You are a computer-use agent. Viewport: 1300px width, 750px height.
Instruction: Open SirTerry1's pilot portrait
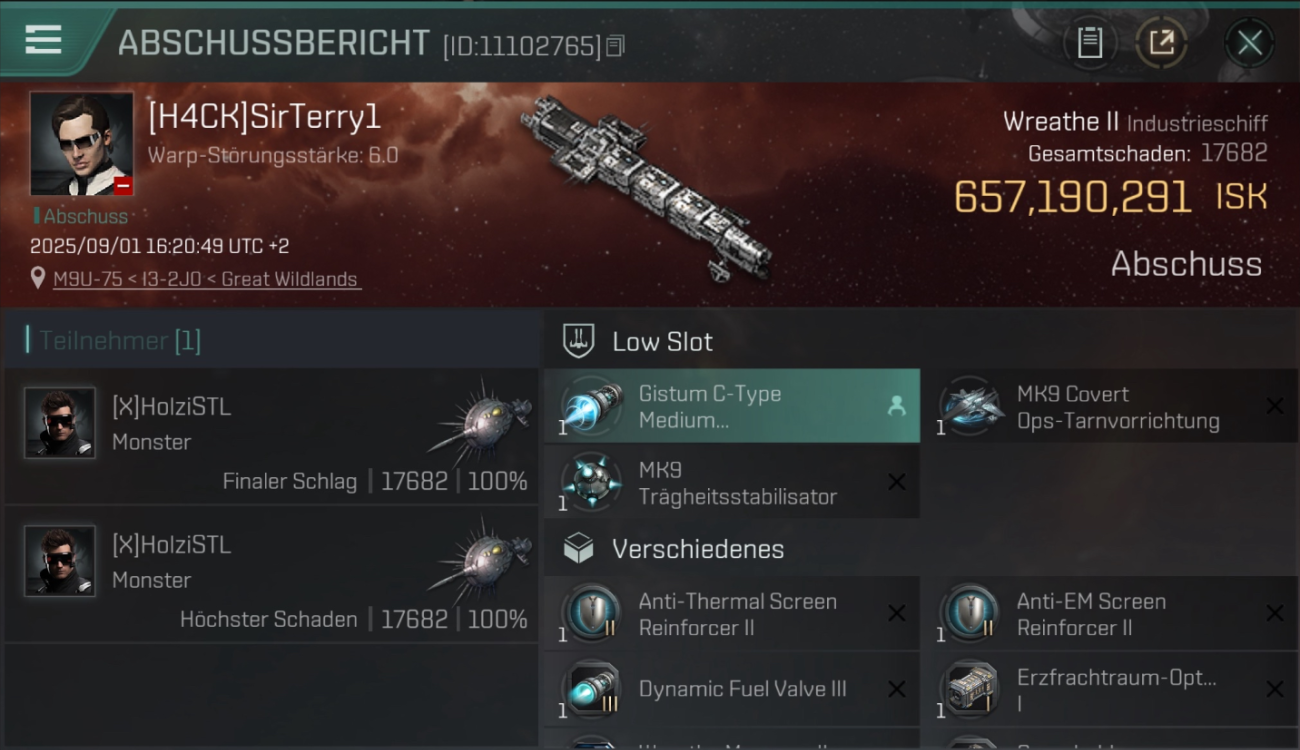pyautogui.click(x=81, y=144)
